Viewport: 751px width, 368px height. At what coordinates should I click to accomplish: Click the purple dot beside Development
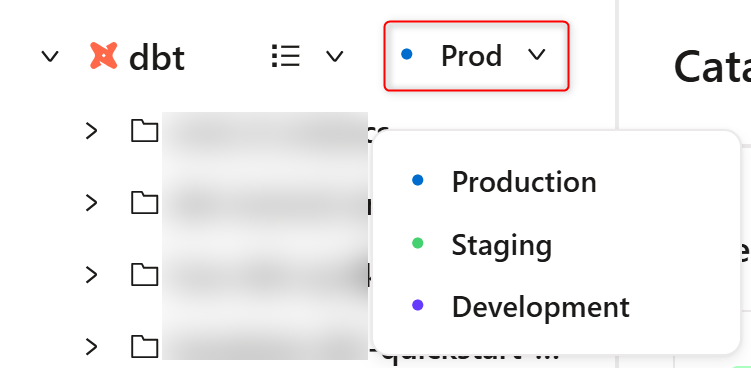pyautogui.click(x=418, y=305)
